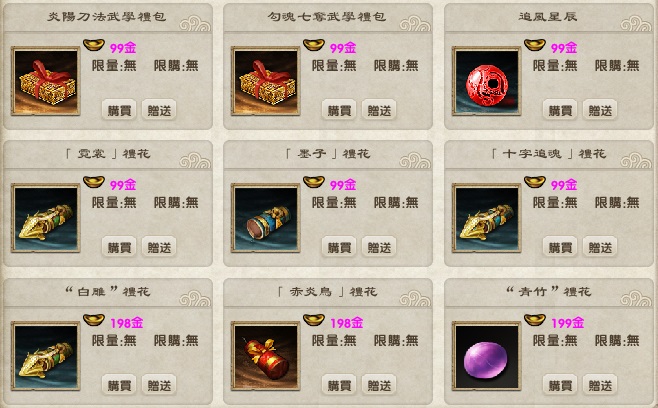Purchase the 198金 白雕 禮花
The image size is (658, 408).
tap(119, 384)
